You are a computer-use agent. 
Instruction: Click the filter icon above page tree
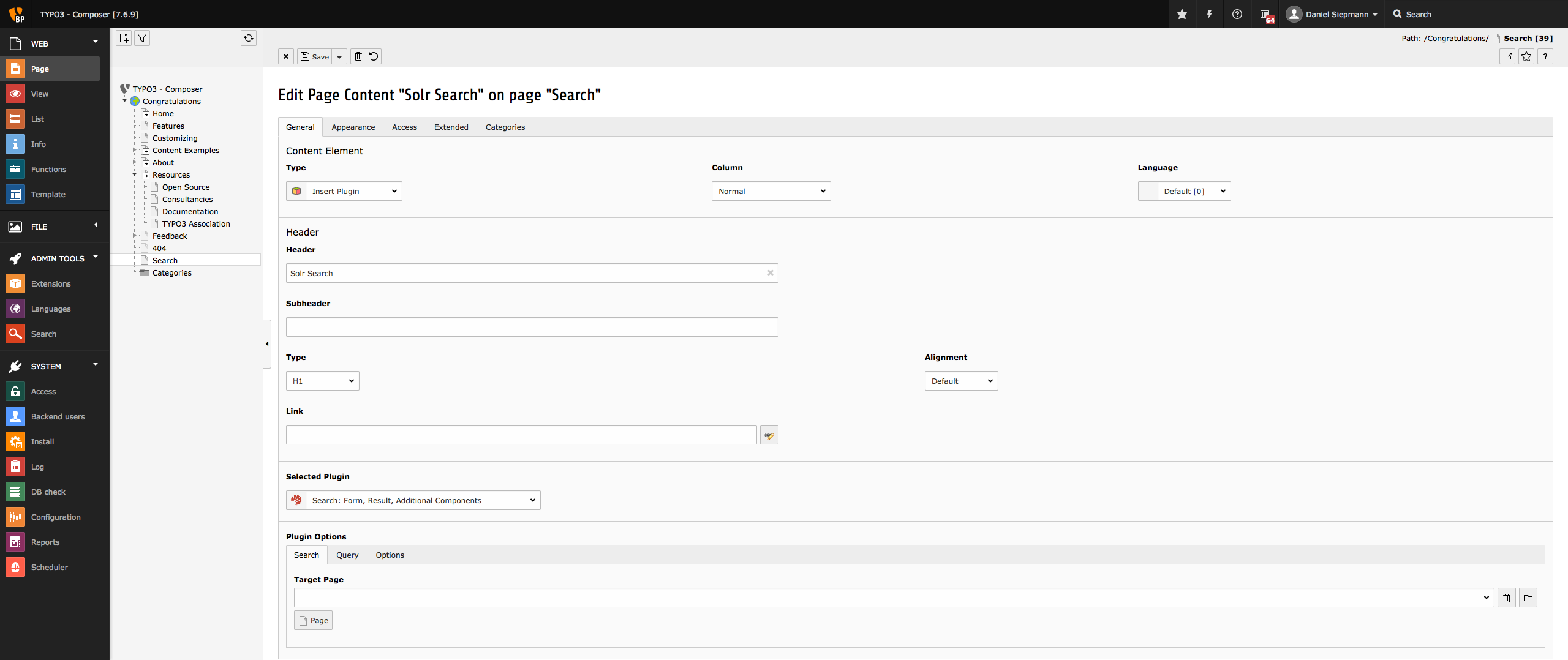point(142,38)
